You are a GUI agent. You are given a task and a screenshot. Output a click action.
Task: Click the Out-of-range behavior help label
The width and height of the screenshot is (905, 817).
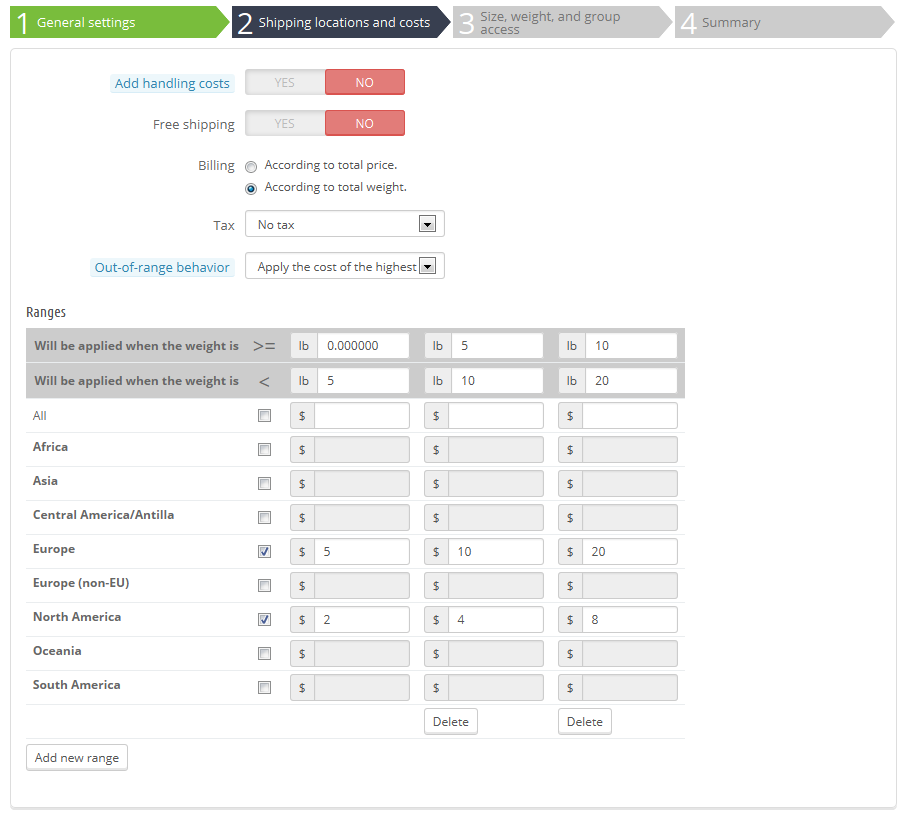162,267
